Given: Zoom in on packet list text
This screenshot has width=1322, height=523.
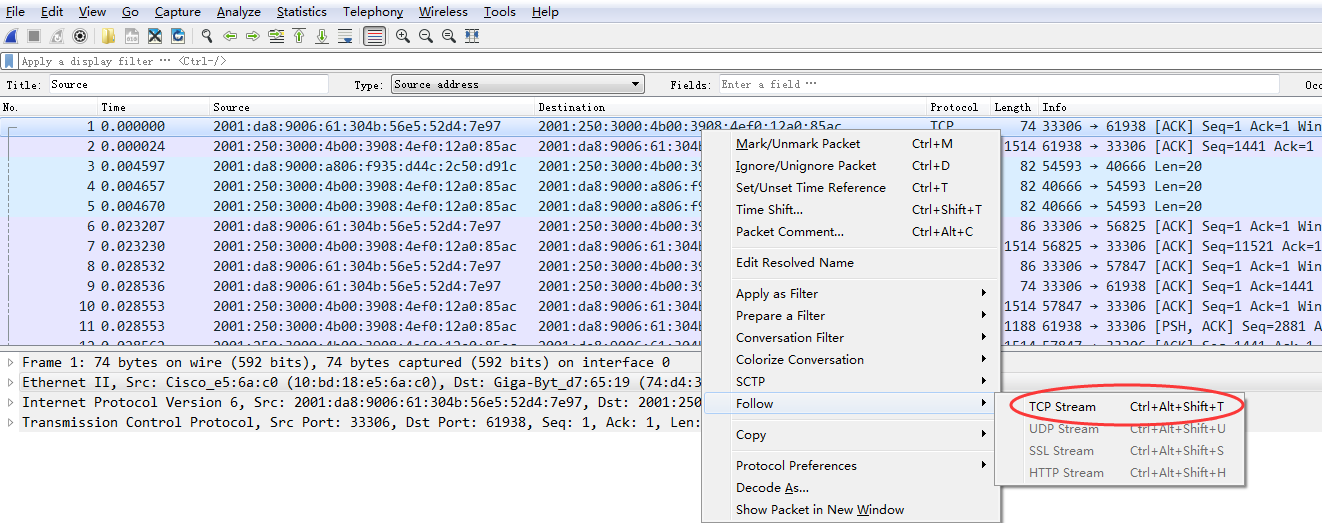Looking at the screenshot, I should (x=403, y=36).
